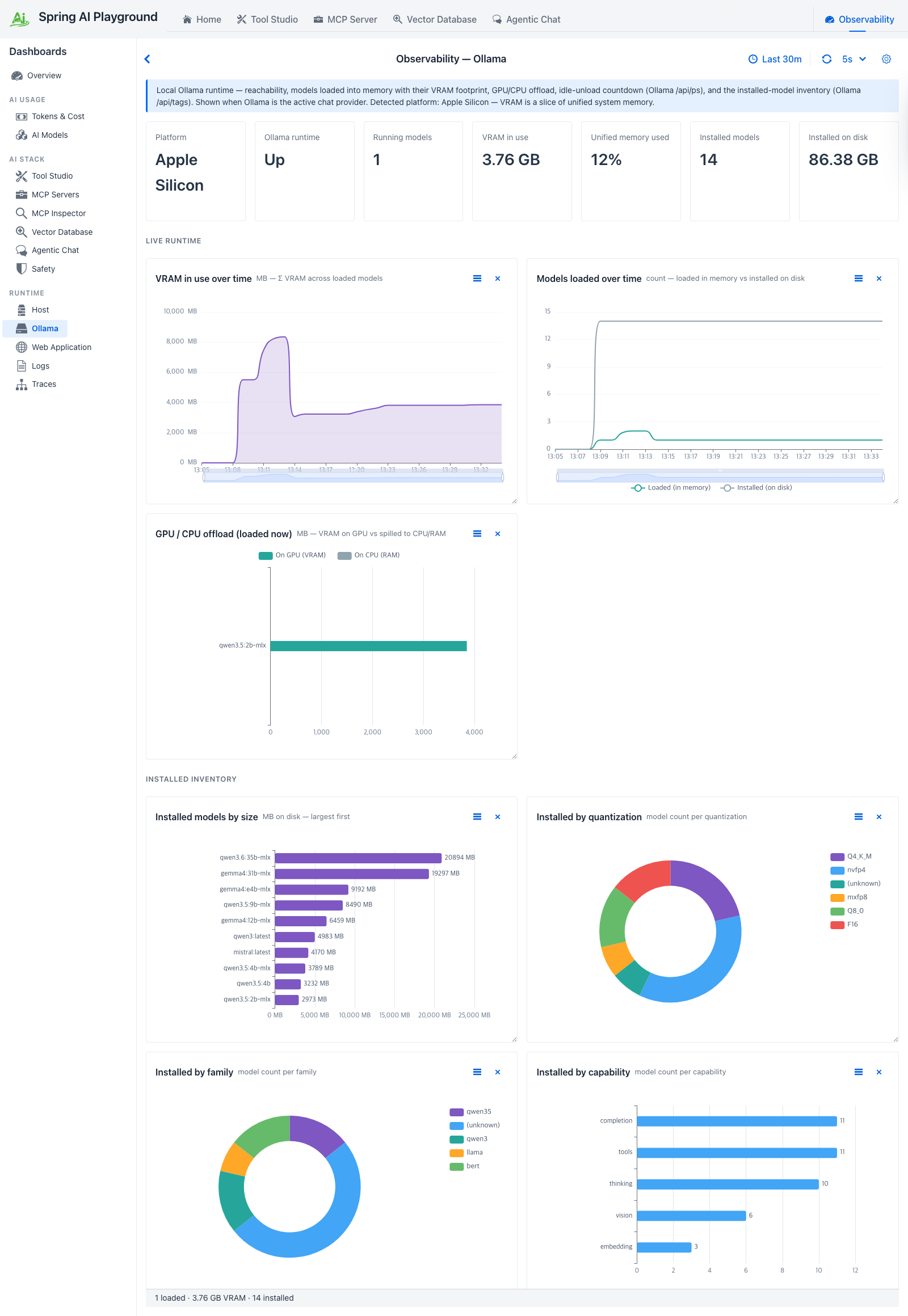908x1316 pixels.
Task: Go back with the left chevron arrow
Action: tap(148, 59)
